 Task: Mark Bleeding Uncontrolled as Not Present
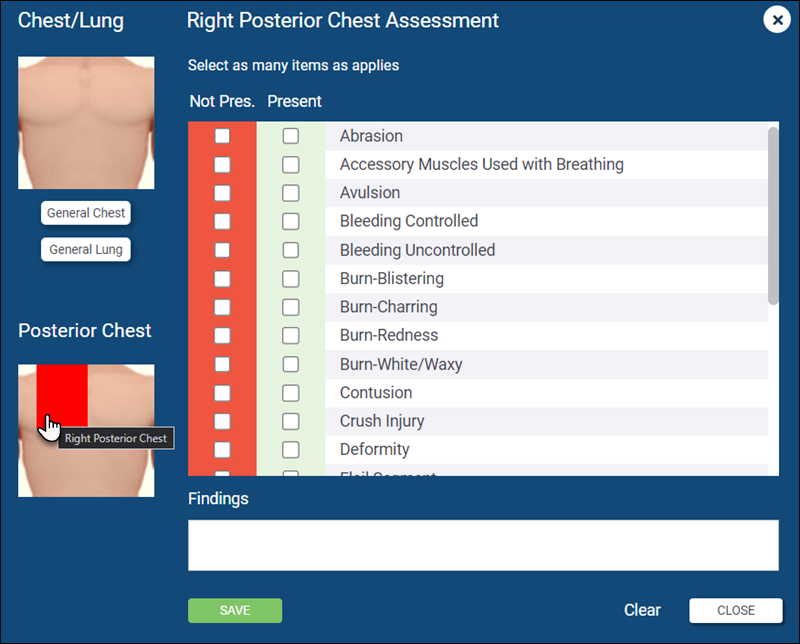222,250
